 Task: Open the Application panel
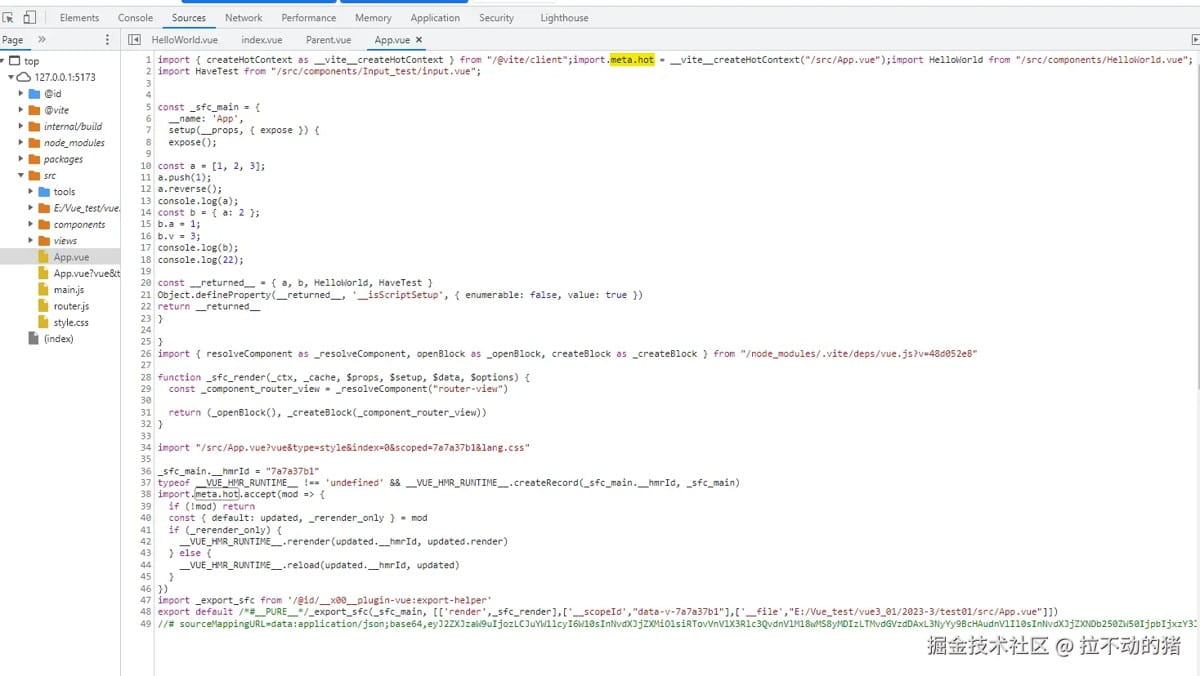click(435, 17)
